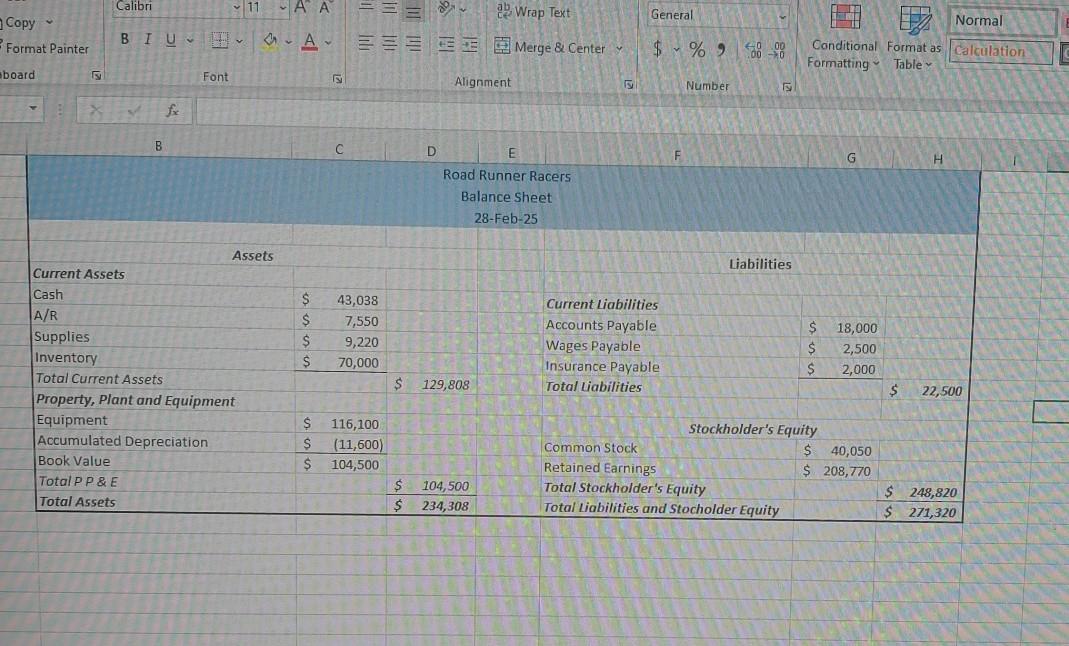The image size is (1069, 646).
Task: Click the Merge & Center button
Action: (549, 47)
